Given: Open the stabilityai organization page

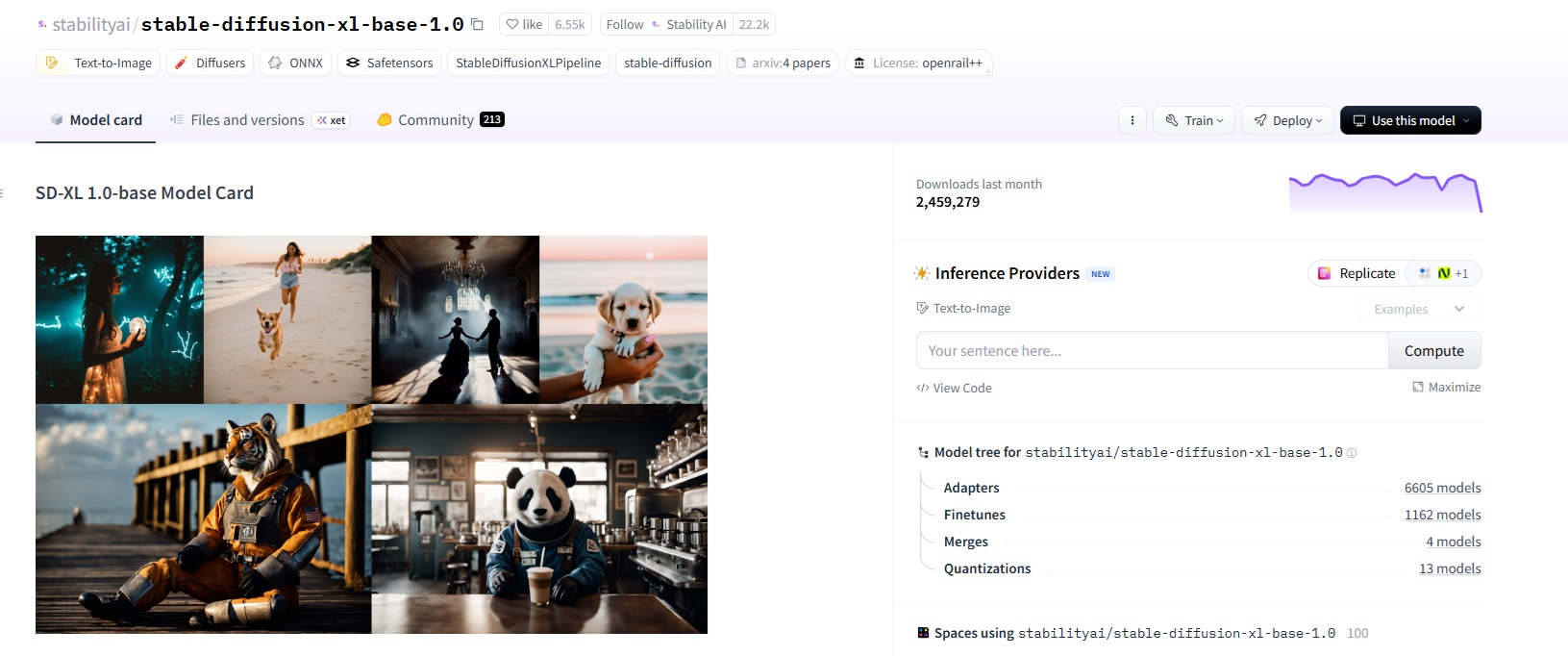Looking at the screenshot, I should point(90,24).
